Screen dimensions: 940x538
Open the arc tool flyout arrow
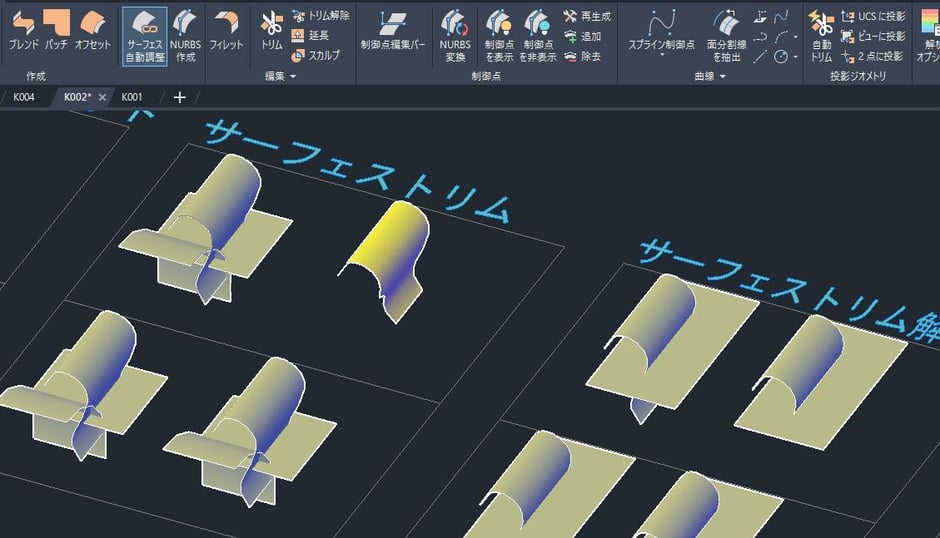click(x=796, y=37)
